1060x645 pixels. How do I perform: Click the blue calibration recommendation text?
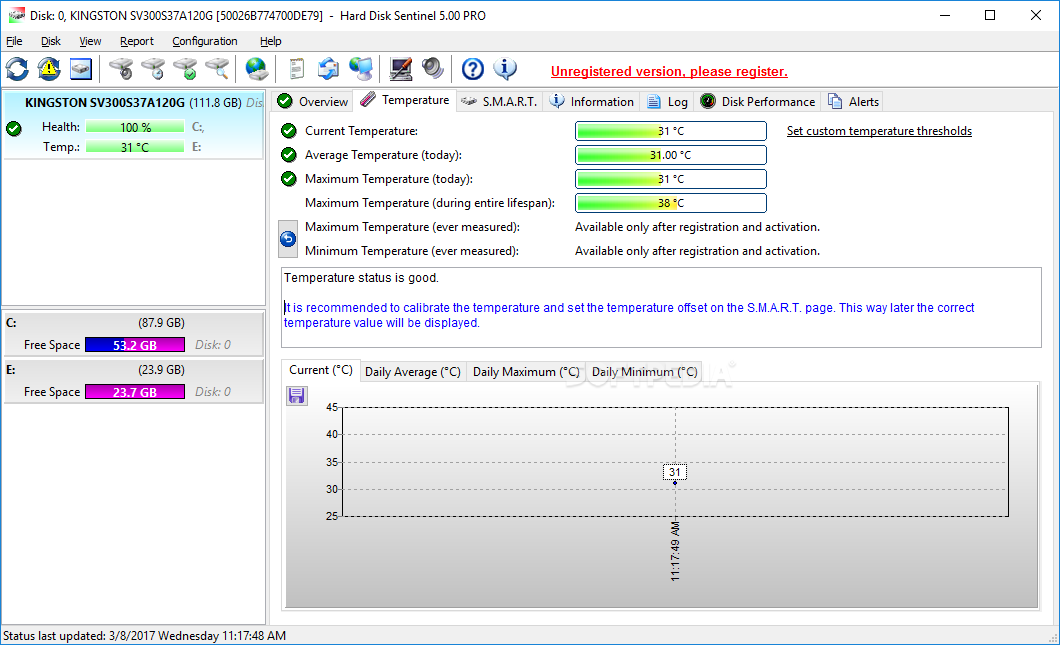tap(629, 315)
